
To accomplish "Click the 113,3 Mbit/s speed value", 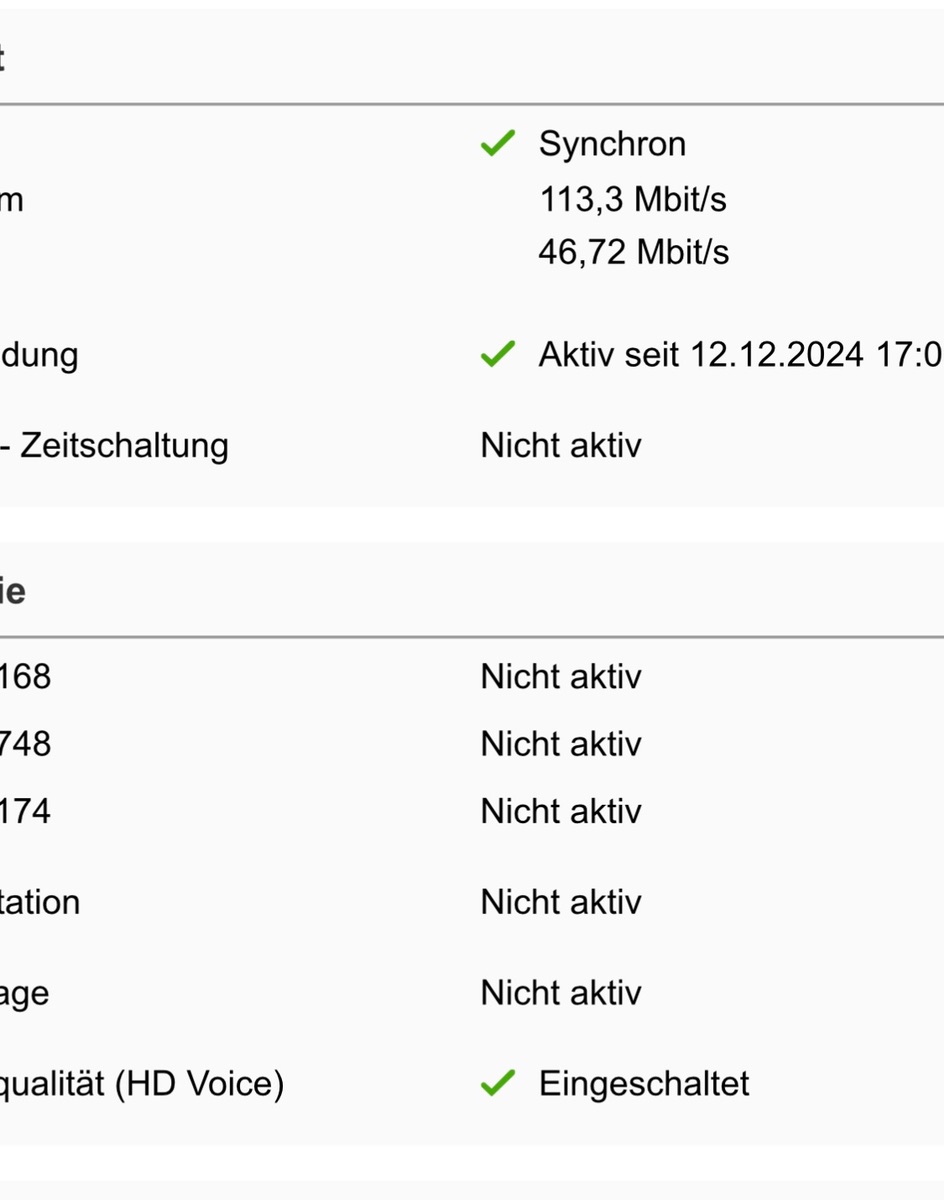I will tap(633, 200).
